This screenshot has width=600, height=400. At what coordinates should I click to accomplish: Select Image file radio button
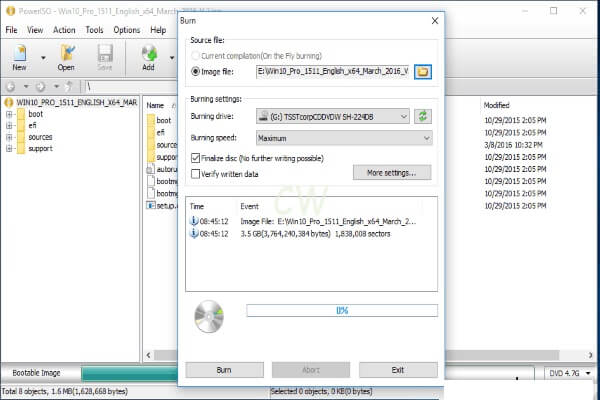[x=196, y=72]
